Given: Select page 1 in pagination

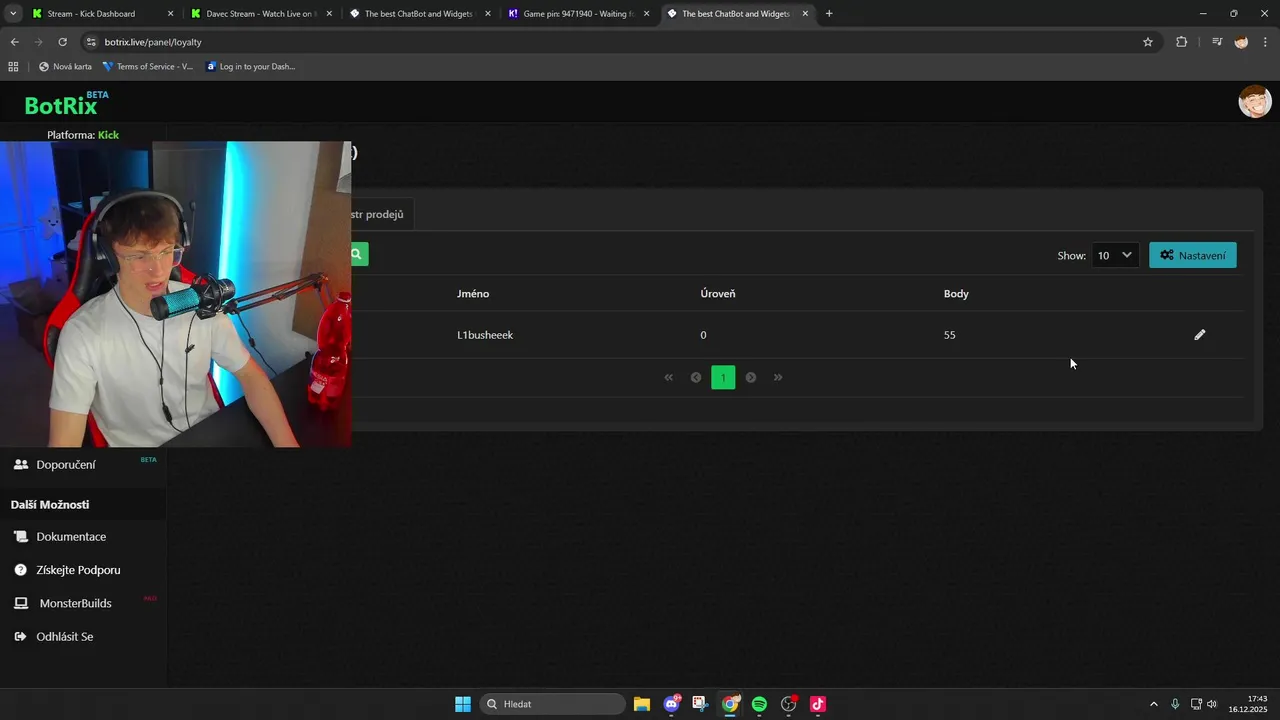Looking at the screenshot, I should click(x=723, y=377).
